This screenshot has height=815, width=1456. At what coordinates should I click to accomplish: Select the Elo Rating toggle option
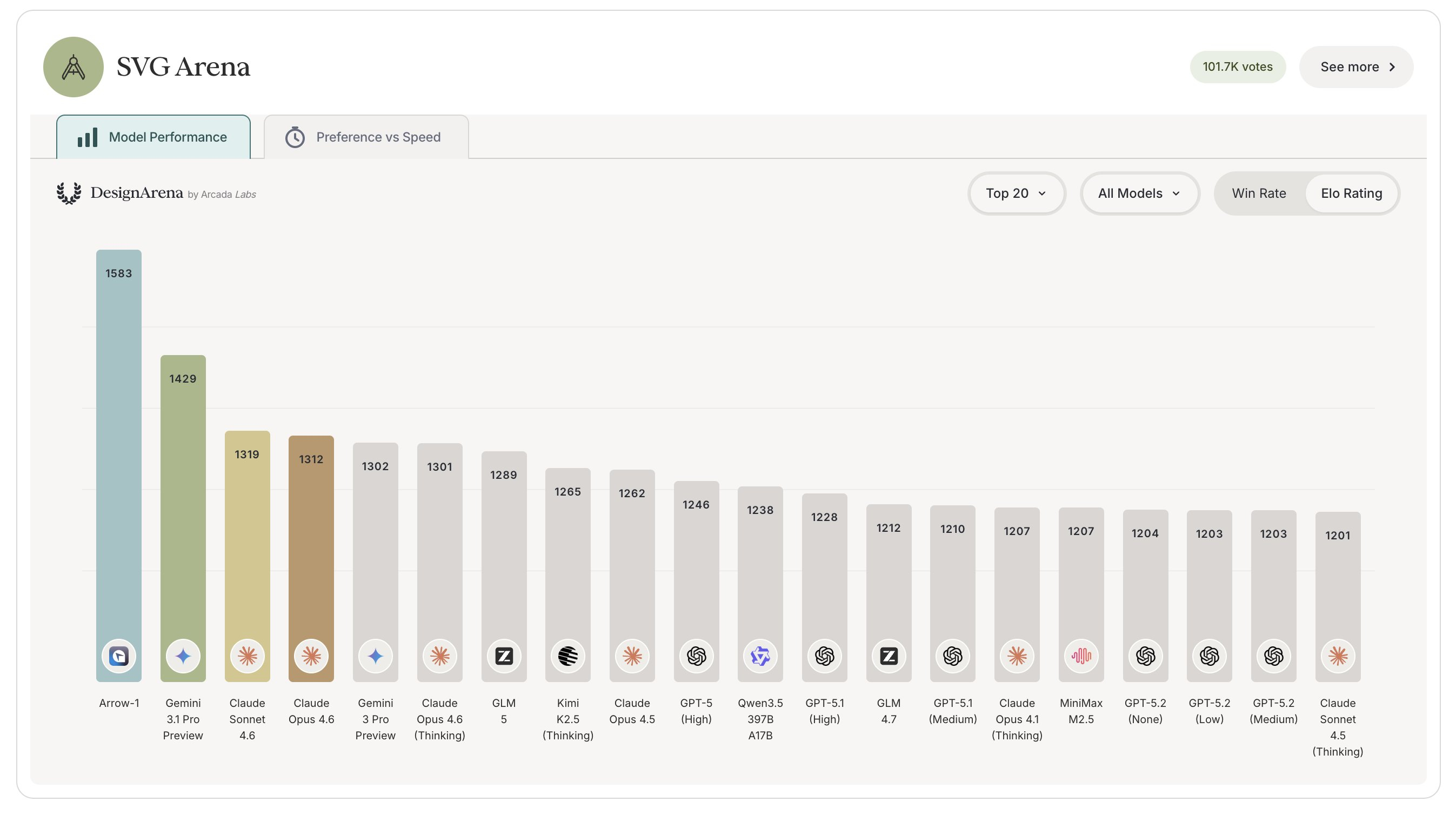click(x=1351, y=193)
